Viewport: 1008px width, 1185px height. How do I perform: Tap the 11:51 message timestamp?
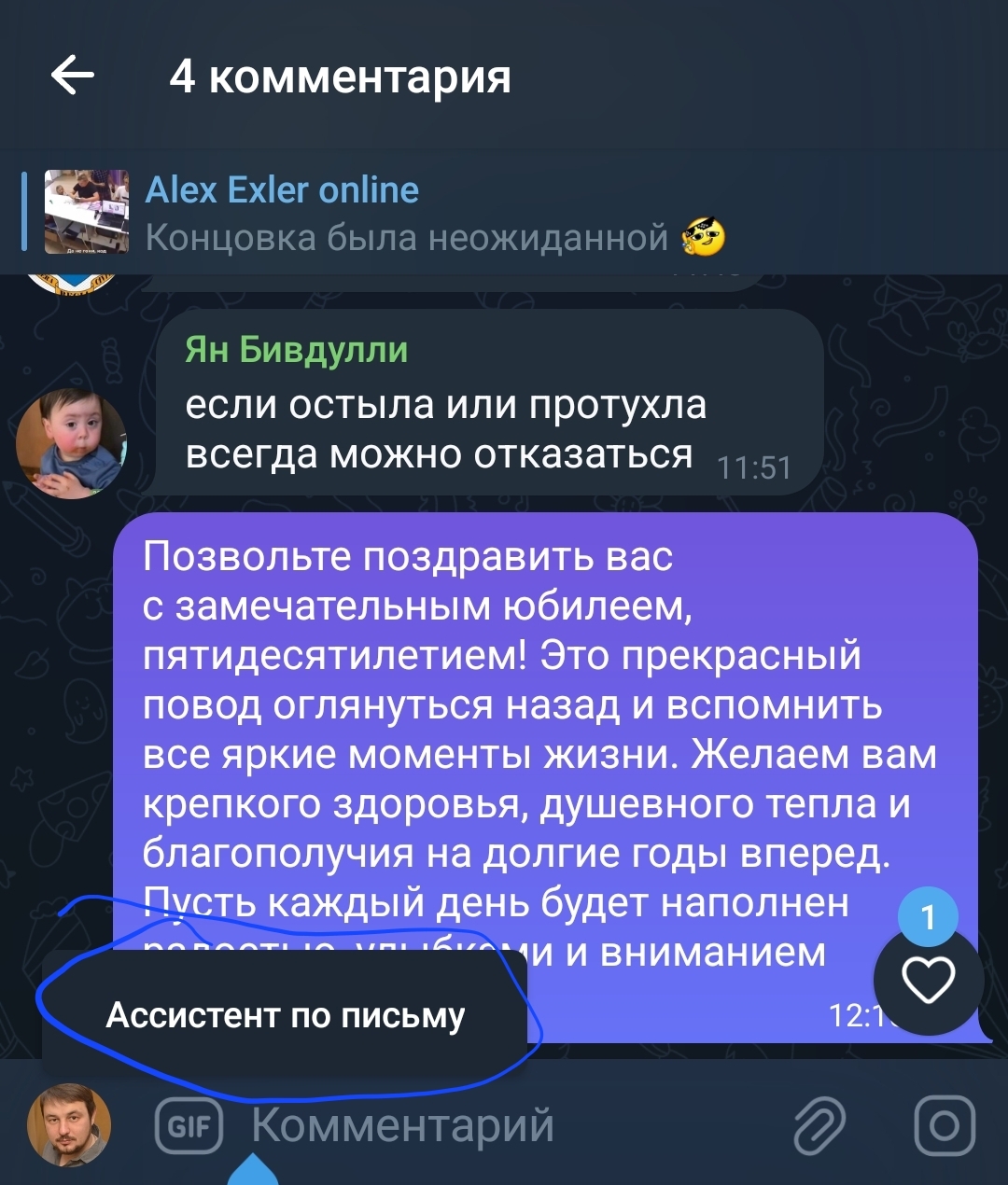(x=754, y=467)
